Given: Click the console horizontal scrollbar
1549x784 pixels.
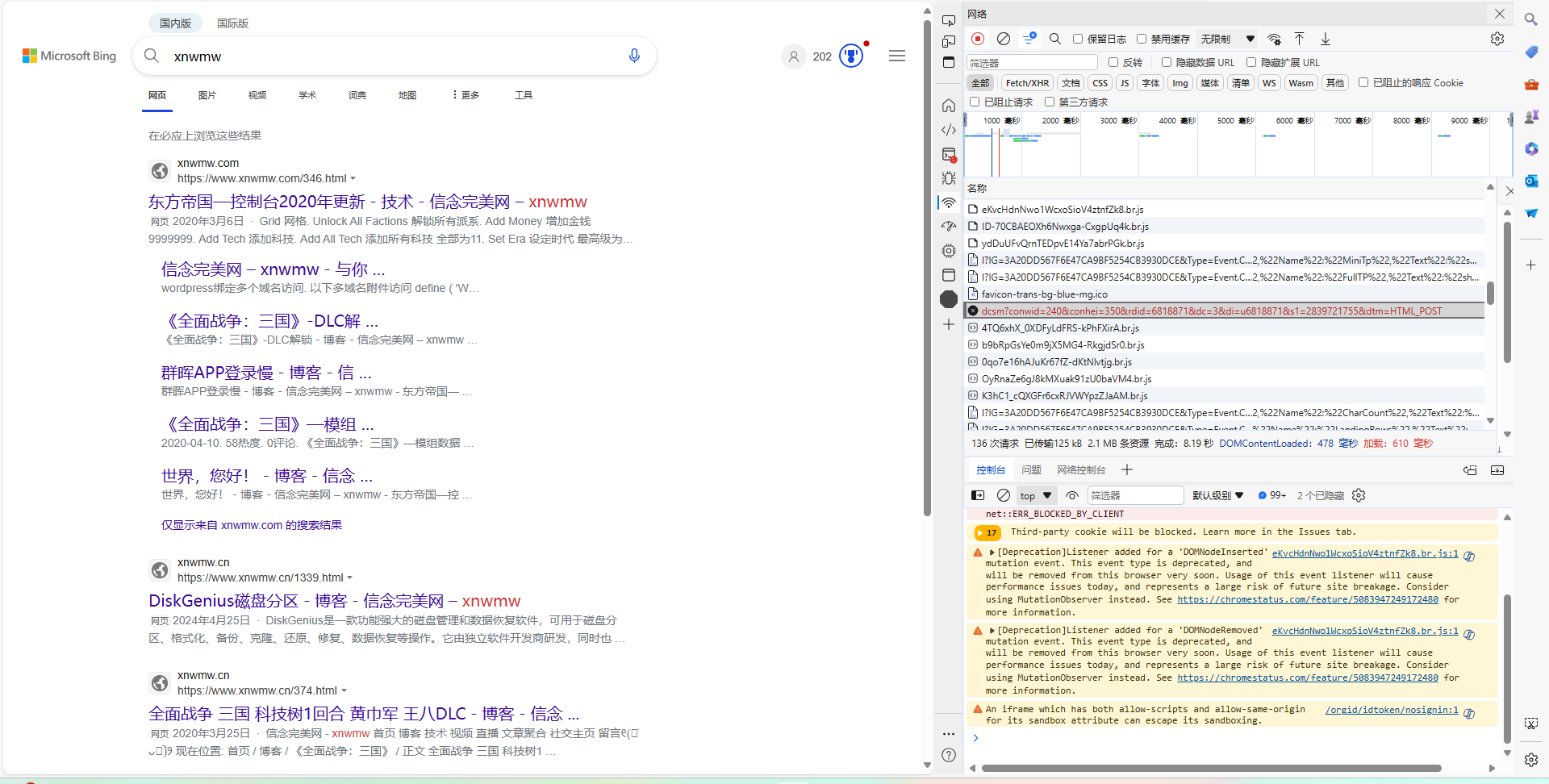Looking at the screenshot, I should coord(1211,769).
